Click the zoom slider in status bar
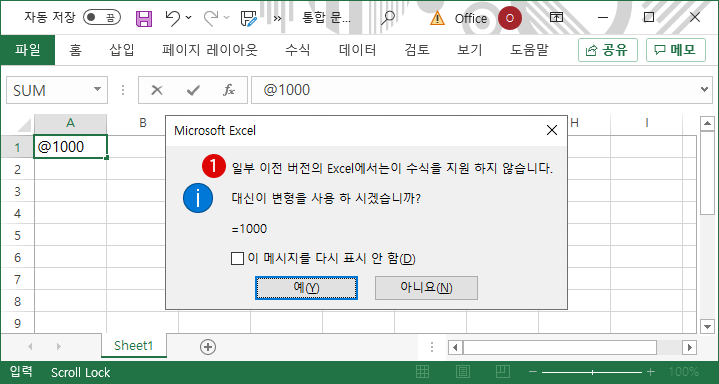719x384 pixels. point(592,372)
